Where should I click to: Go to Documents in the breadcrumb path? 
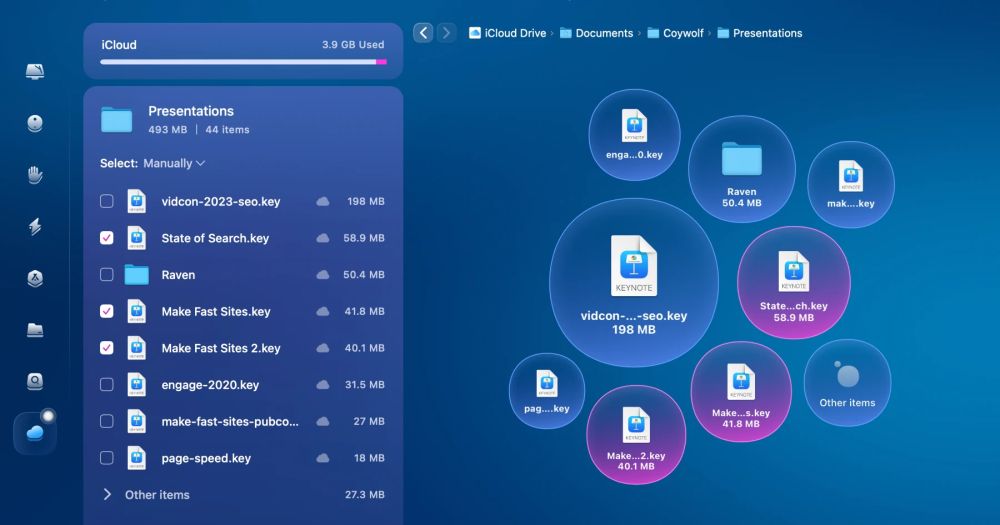(604, 33)
